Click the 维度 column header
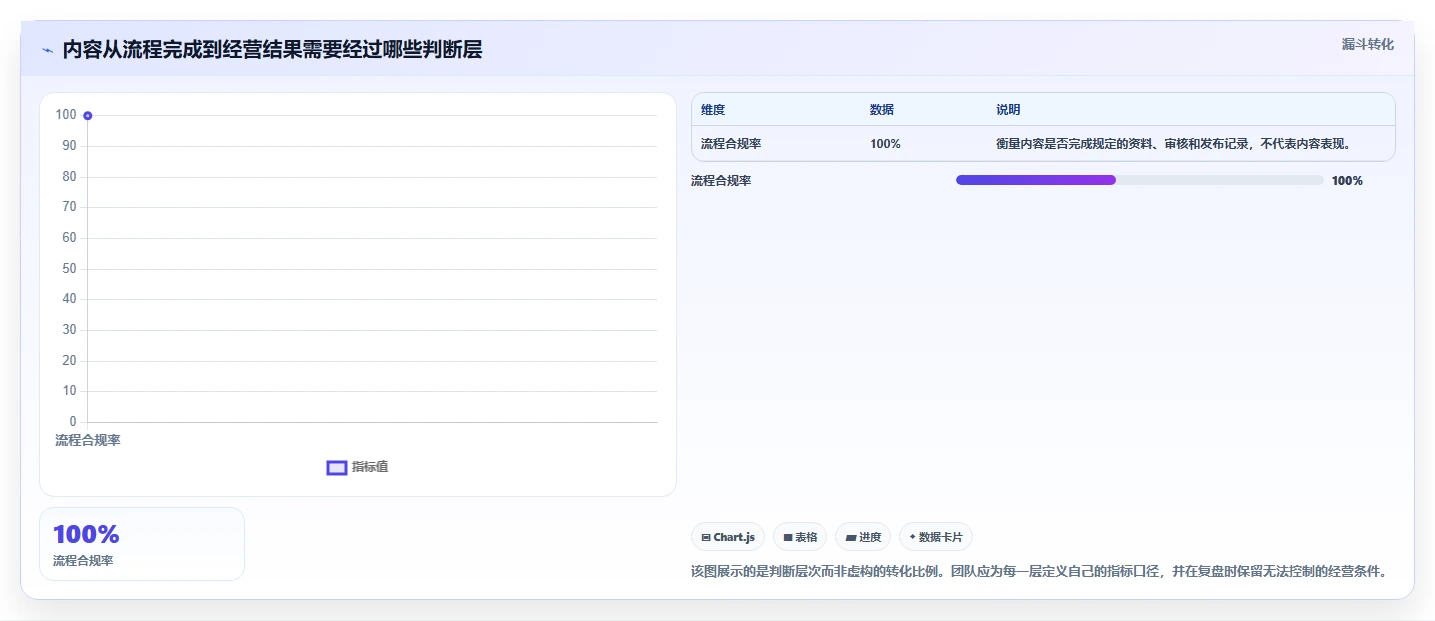1435x621 pixels. click(x=713, y=110)
